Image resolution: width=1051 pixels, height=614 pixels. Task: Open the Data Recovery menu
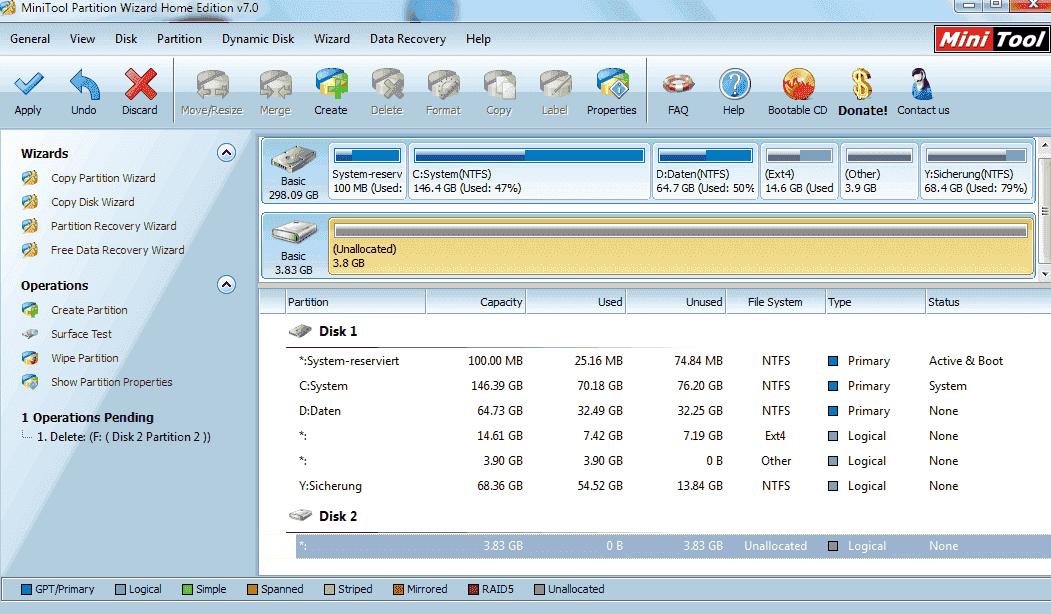(408, 39)
